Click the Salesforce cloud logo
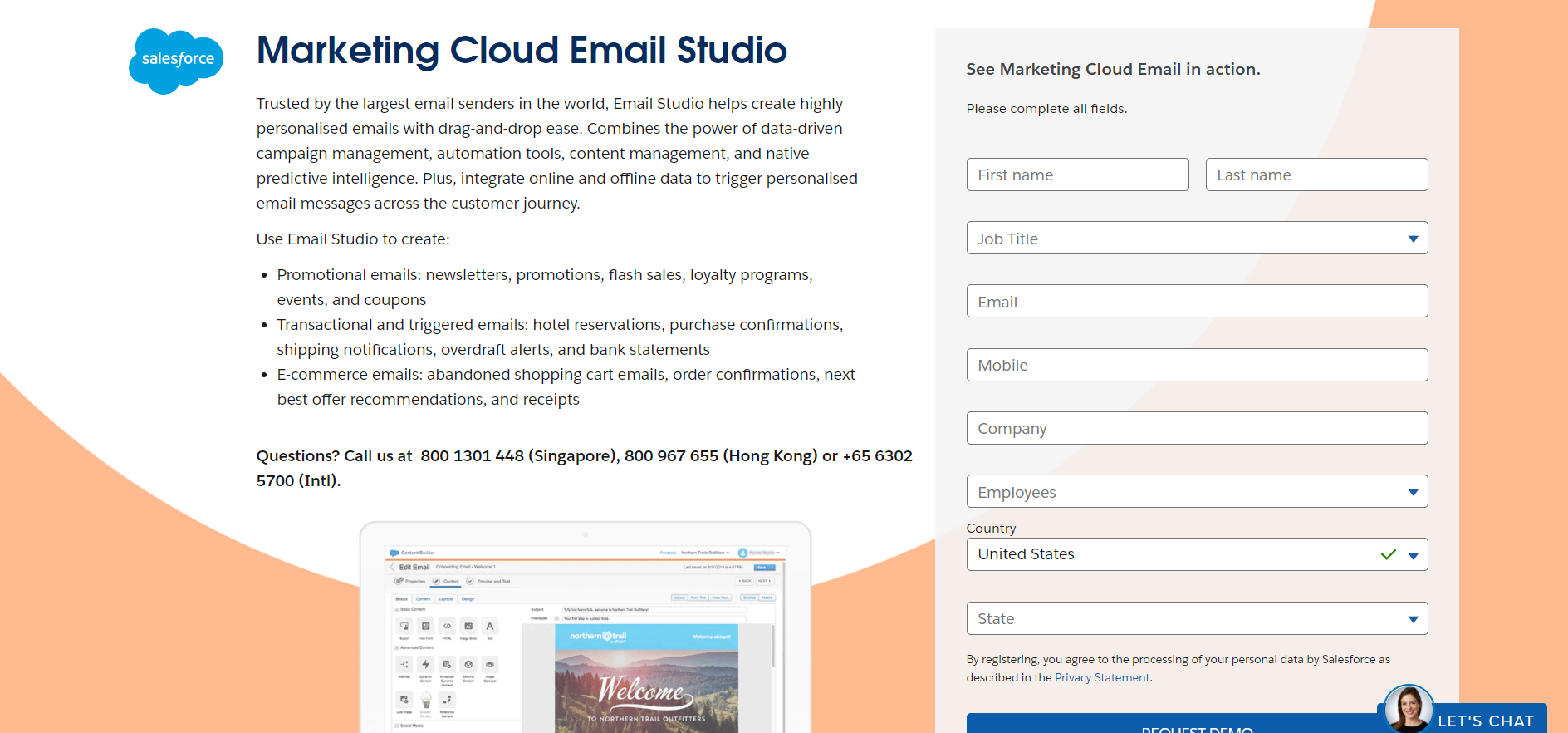The width and height of the screenshot is (1568, 733). click(x=176, y=61)
